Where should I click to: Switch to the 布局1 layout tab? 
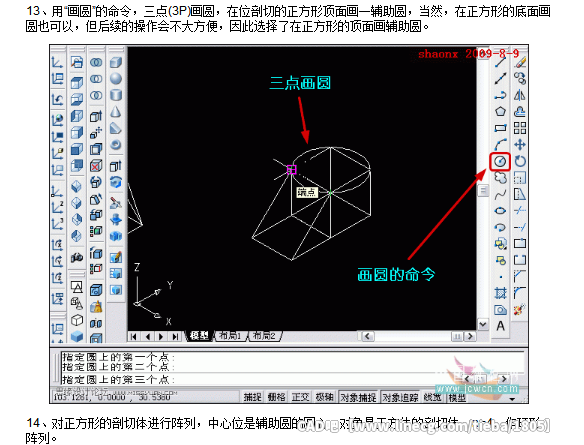(230, 336)
